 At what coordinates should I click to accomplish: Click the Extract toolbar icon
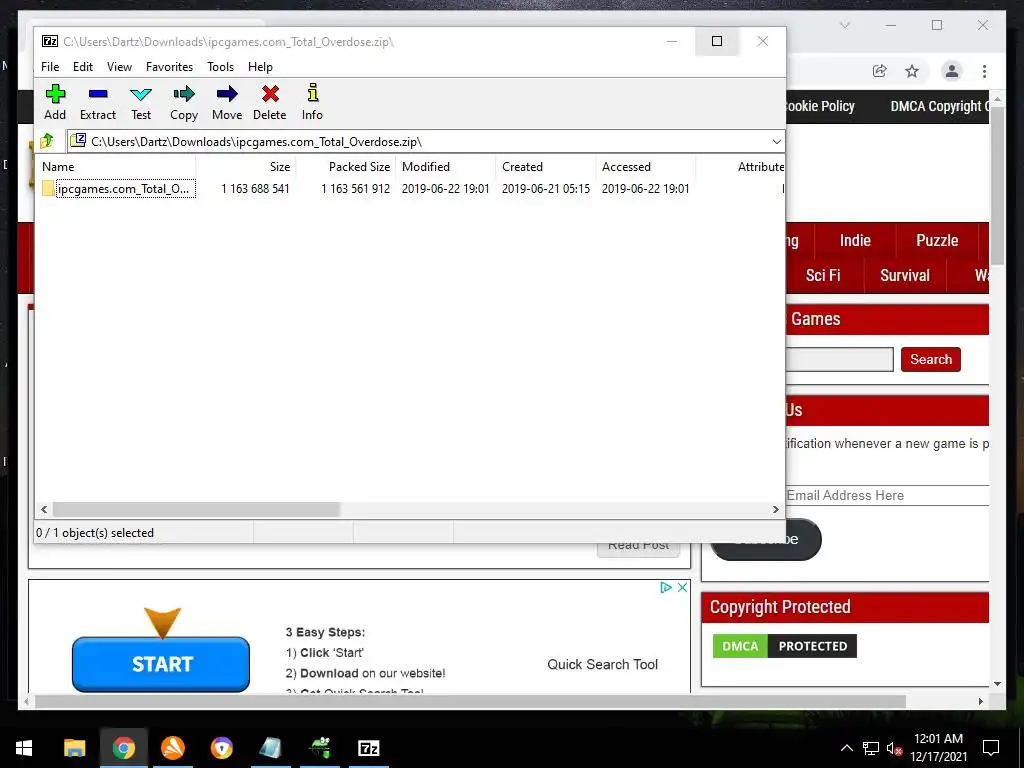coord(98,94)
